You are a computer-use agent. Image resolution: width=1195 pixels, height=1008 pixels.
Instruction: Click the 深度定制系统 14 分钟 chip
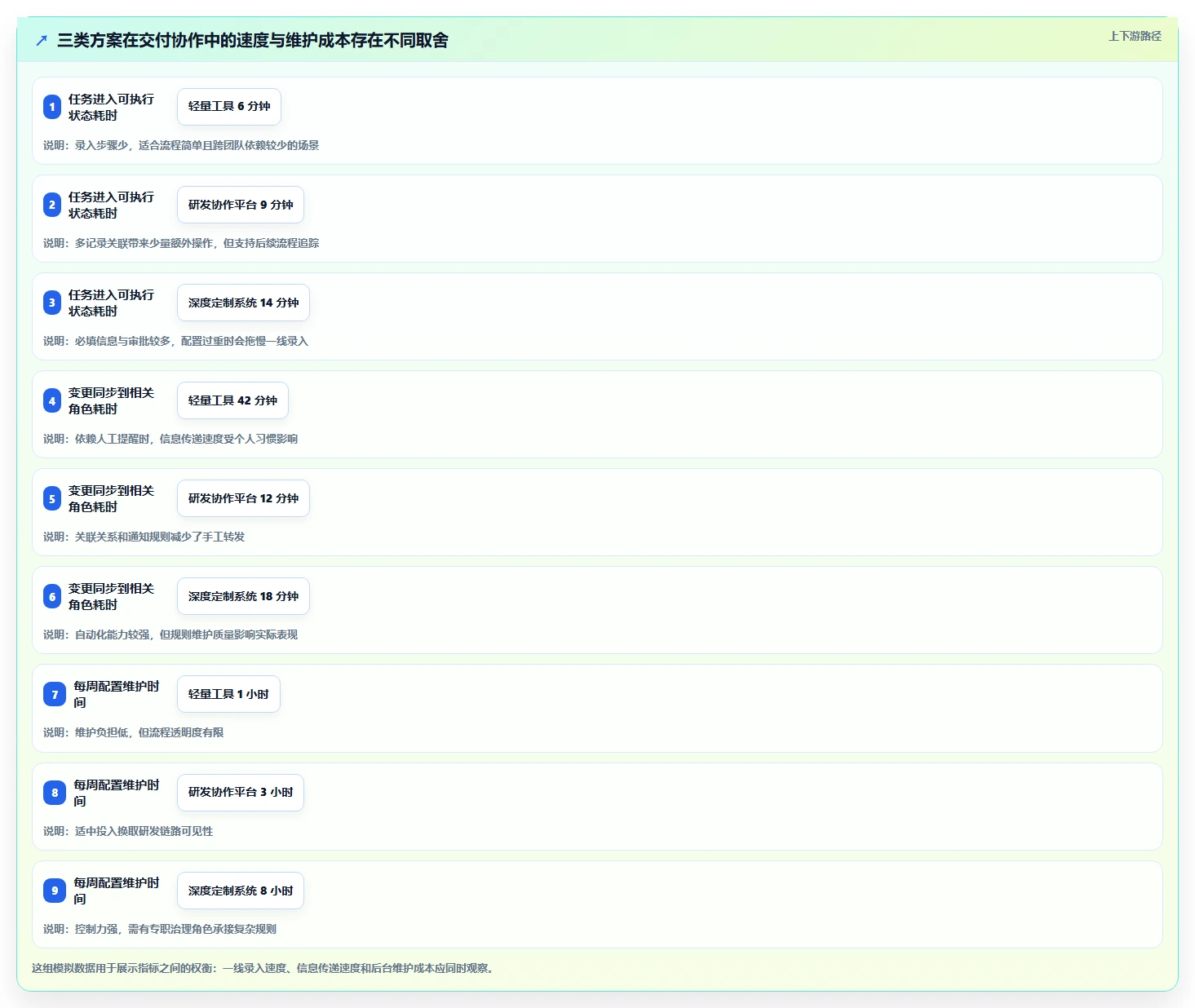click(243, 303)
